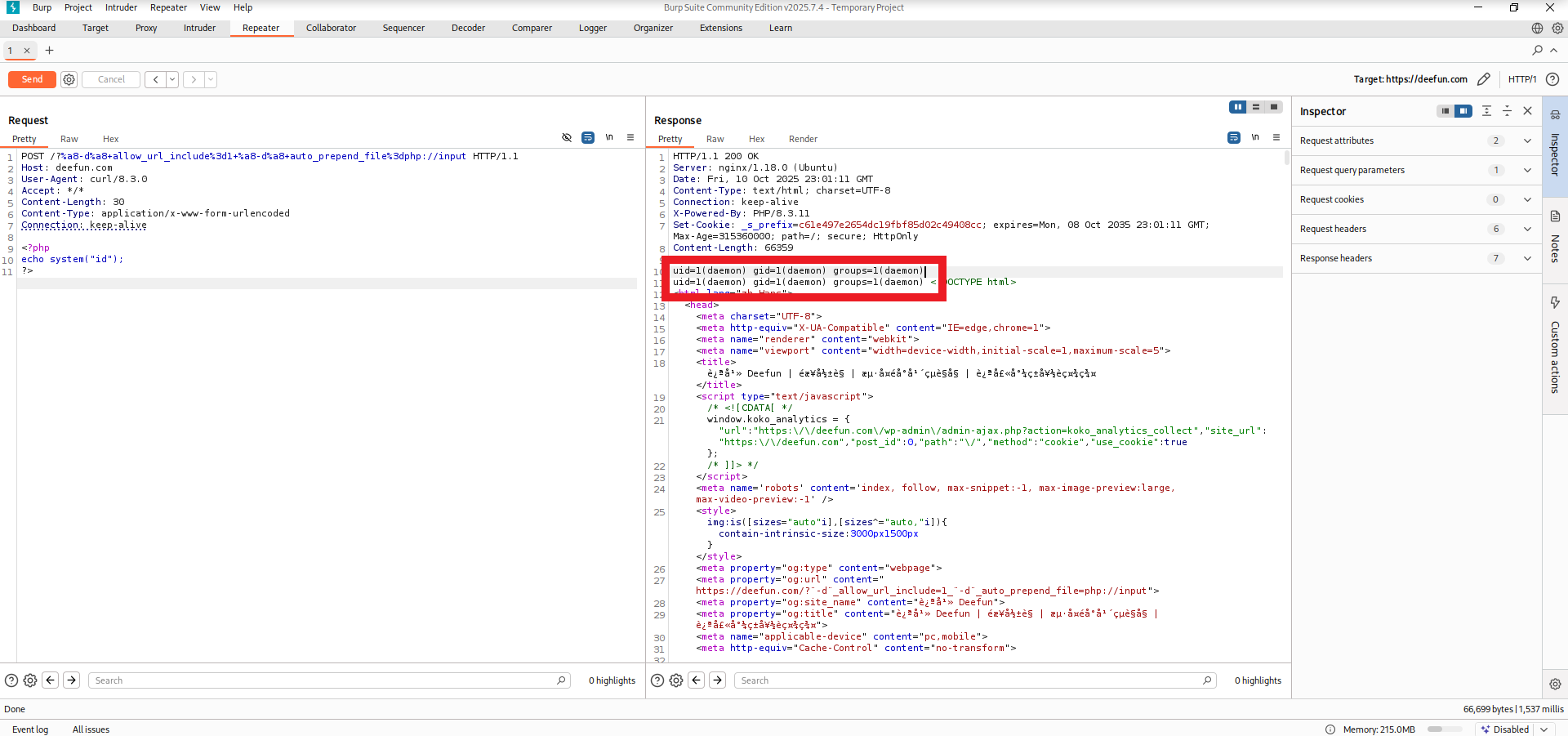Collapse all Inspector sections
This screenshot has height=736, width=1568.
pos(1508,111)
